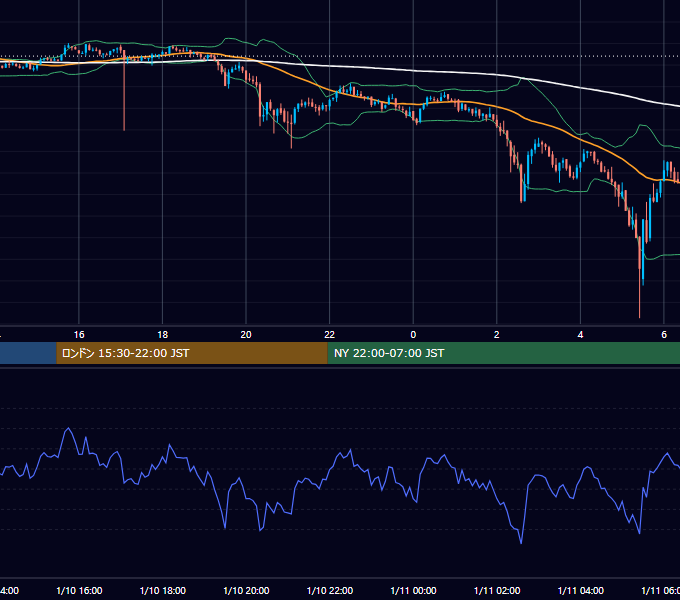Click the 18 hour label on price chart
680x600 pixels.
(x=163, y=335)
